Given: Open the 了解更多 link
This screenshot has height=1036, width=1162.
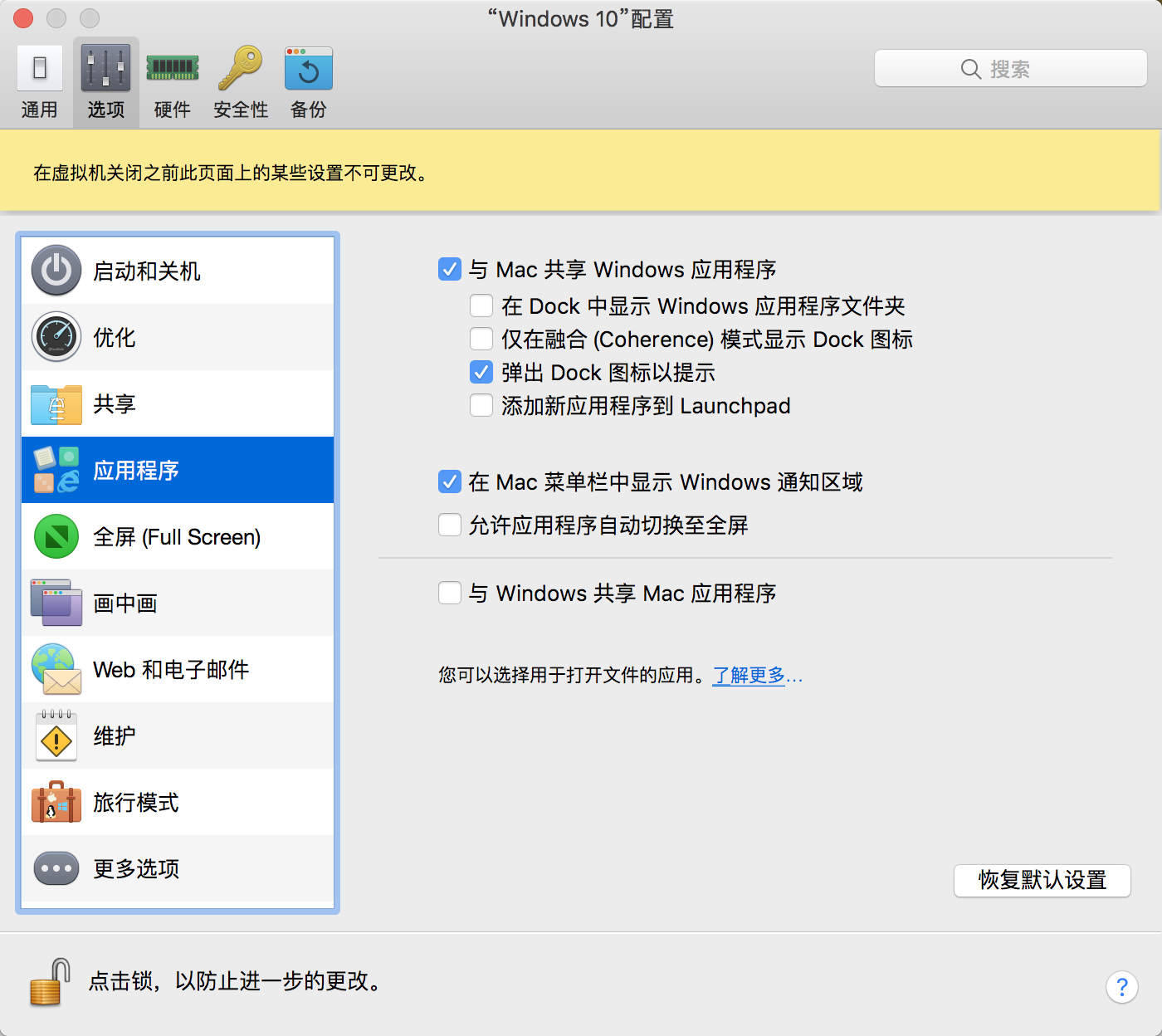Looking at the screenshot, I should (757, 675).
